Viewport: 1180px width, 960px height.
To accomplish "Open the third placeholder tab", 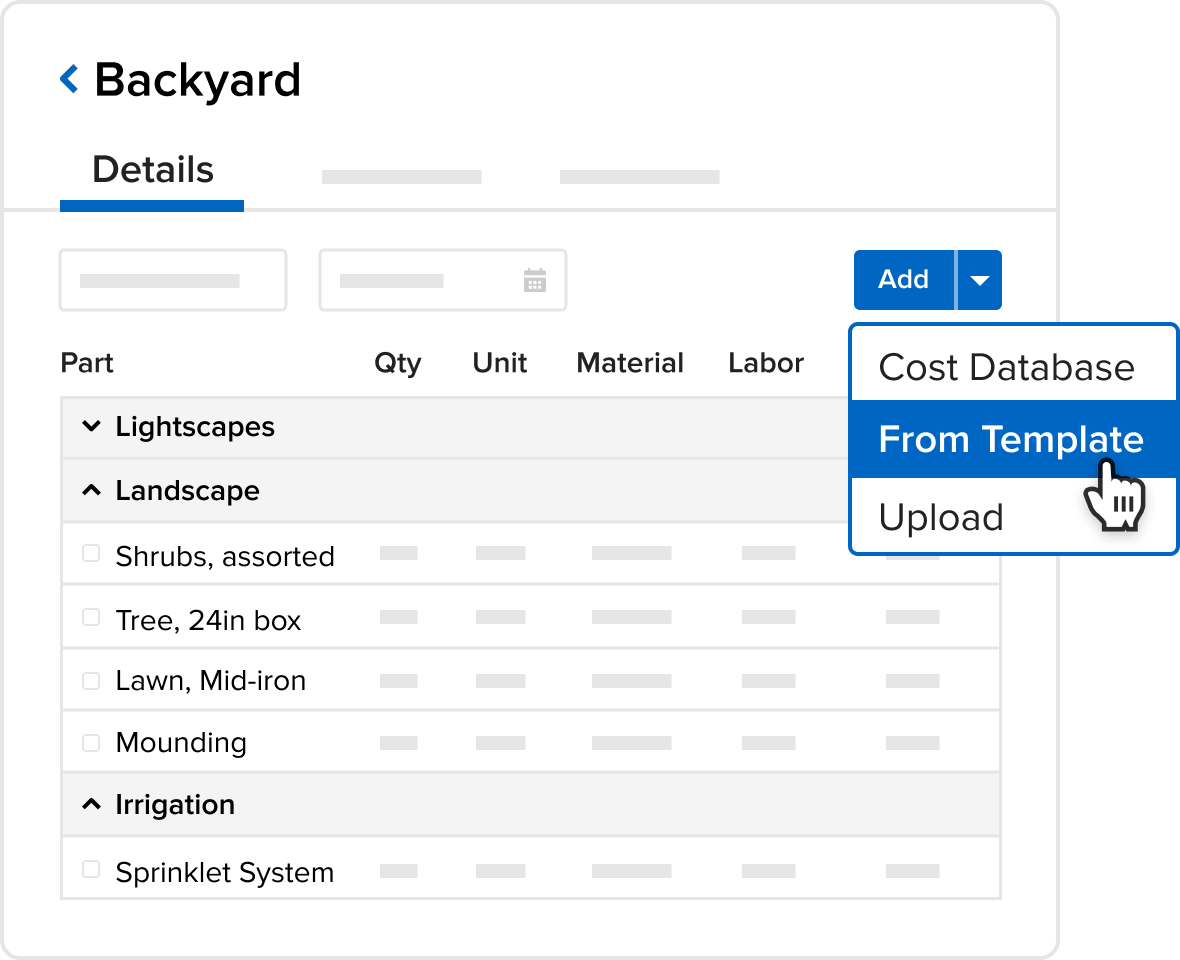I will [640, 177].
